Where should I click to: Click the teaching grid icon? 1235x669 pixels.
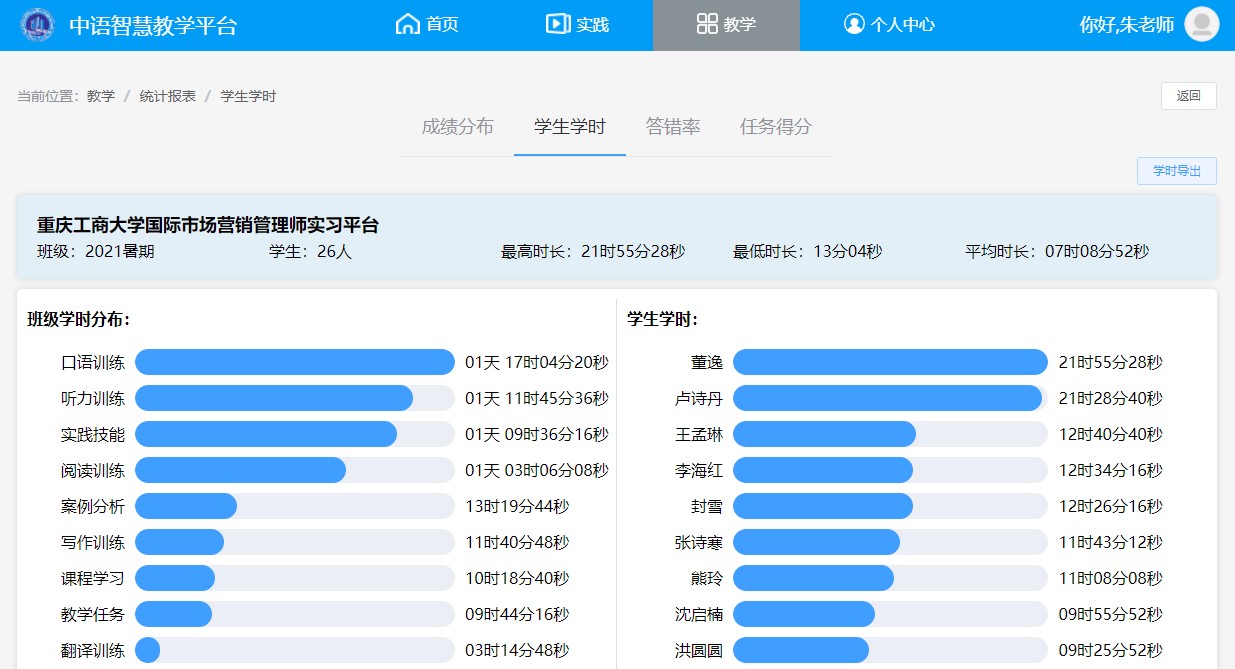(707, 24)
